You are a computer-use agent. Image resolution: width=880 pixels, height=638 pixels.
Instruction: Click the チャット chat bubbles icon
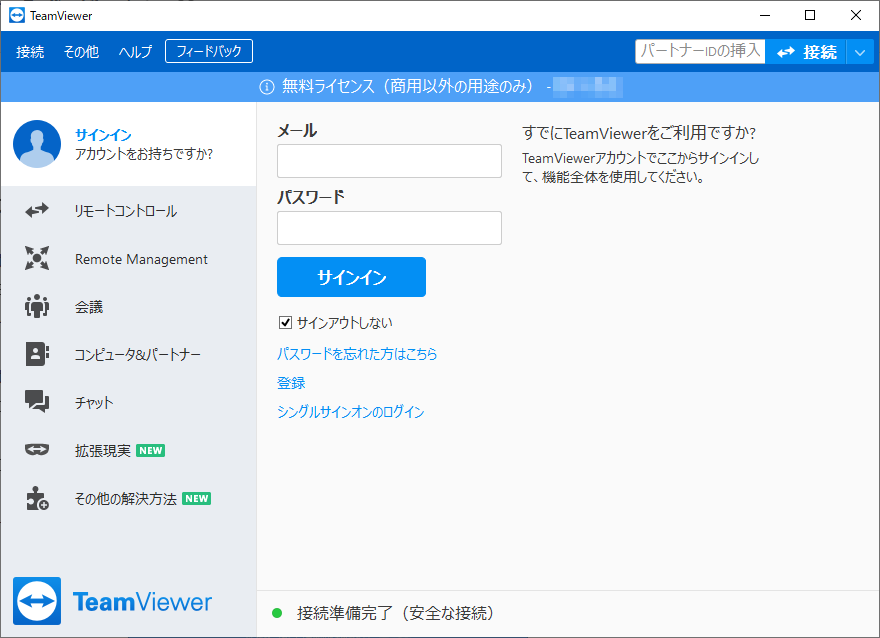pos(37,402)
